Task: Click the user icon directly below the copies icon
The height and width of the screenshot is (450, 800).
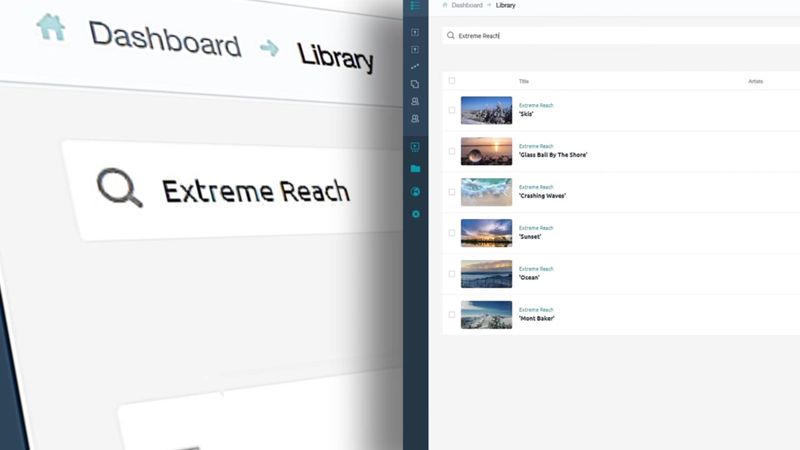Action: click(415, 102)
